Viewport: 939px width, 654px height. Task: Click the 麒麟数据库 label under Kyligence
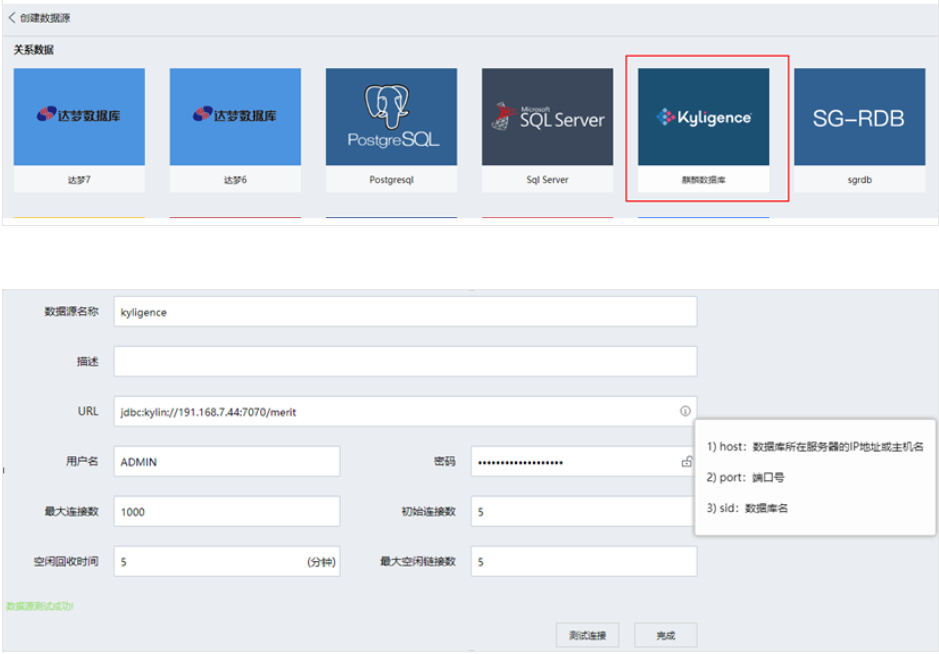point(704,180)
